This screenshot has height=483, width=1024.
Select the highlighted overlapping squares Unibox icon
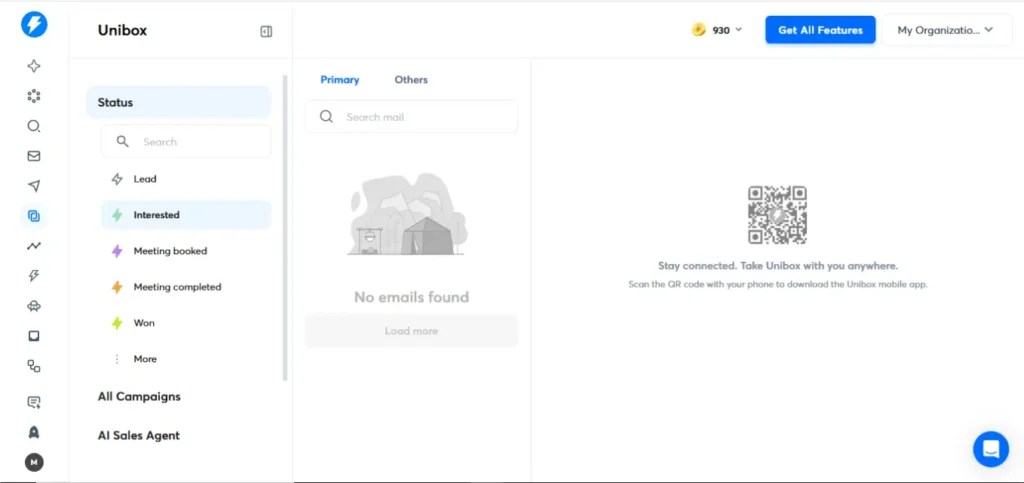(x=34, y=216)
